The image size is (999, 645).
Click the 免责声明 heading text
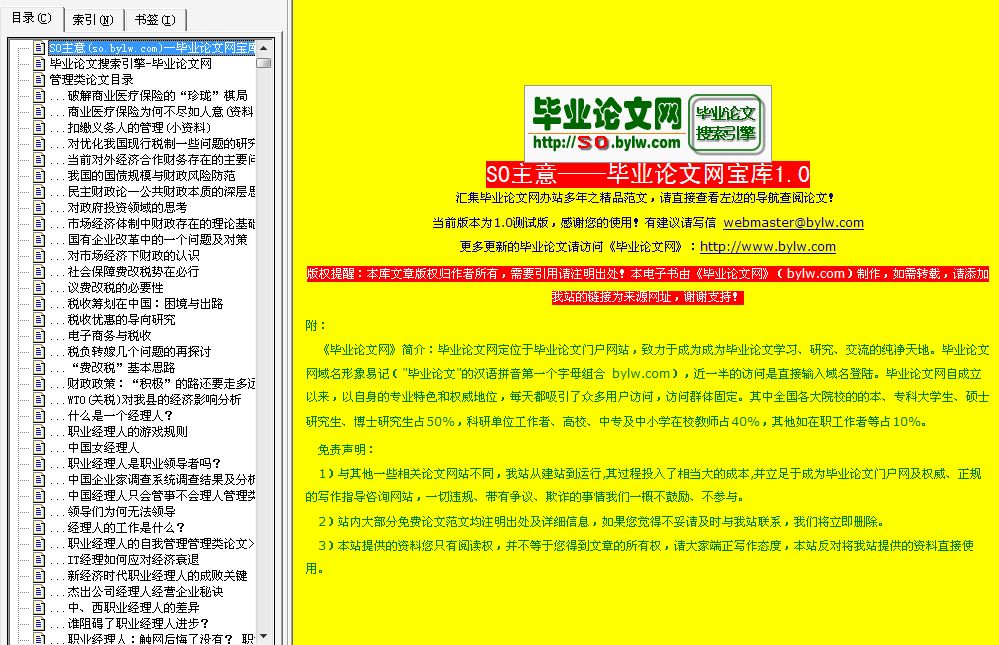[346, 449]
